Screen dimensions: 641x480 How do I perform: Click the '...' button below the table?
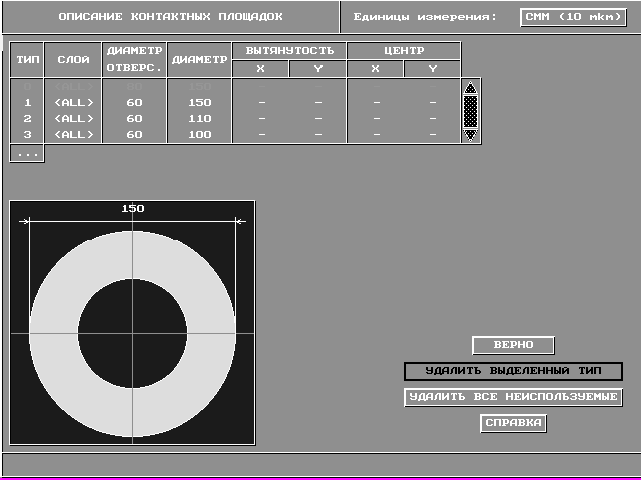pyautogui.click(x=27, y=154)
